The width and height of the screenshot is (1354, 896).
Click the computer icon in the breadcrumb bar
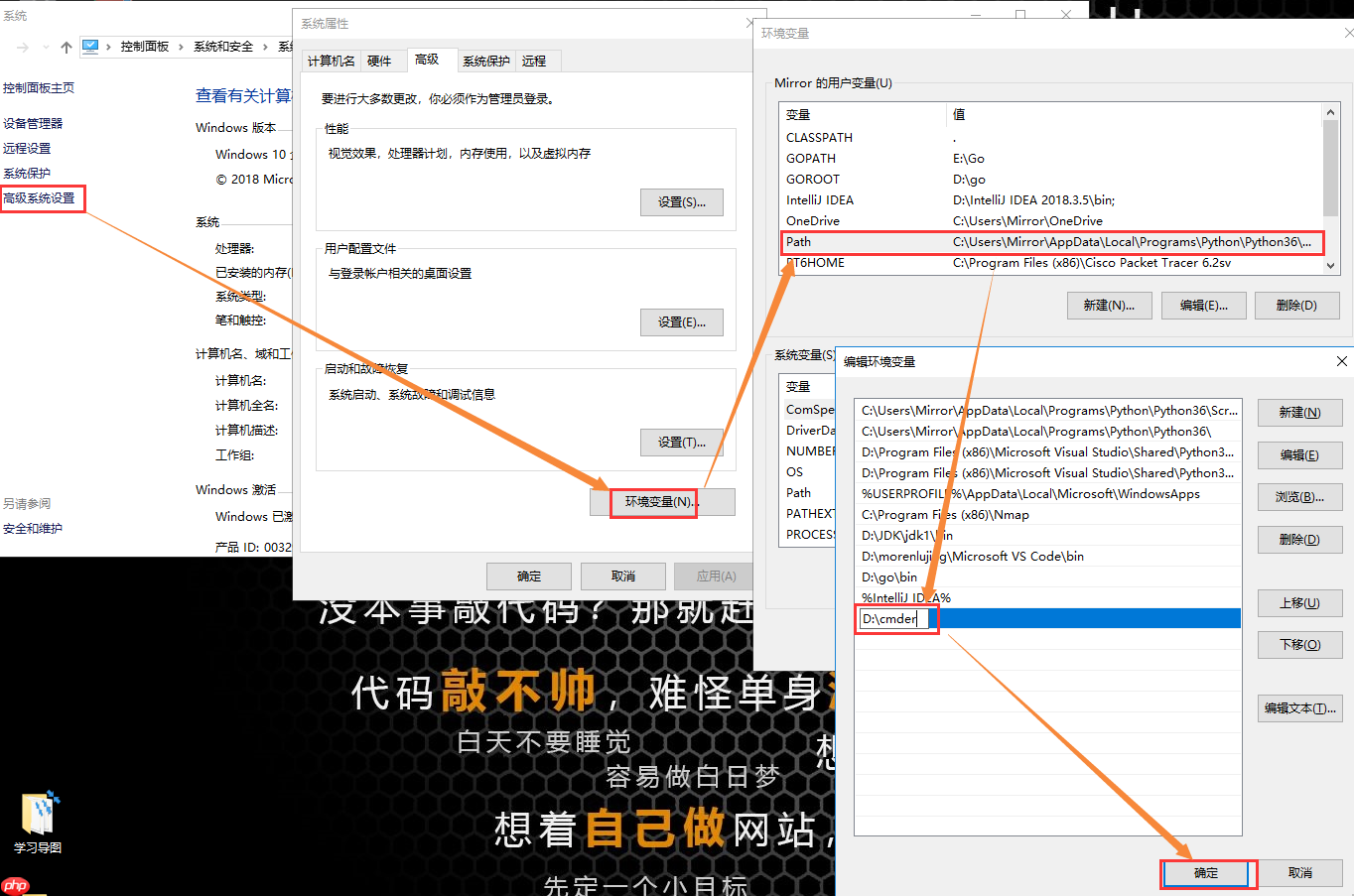tap(92, 46)
